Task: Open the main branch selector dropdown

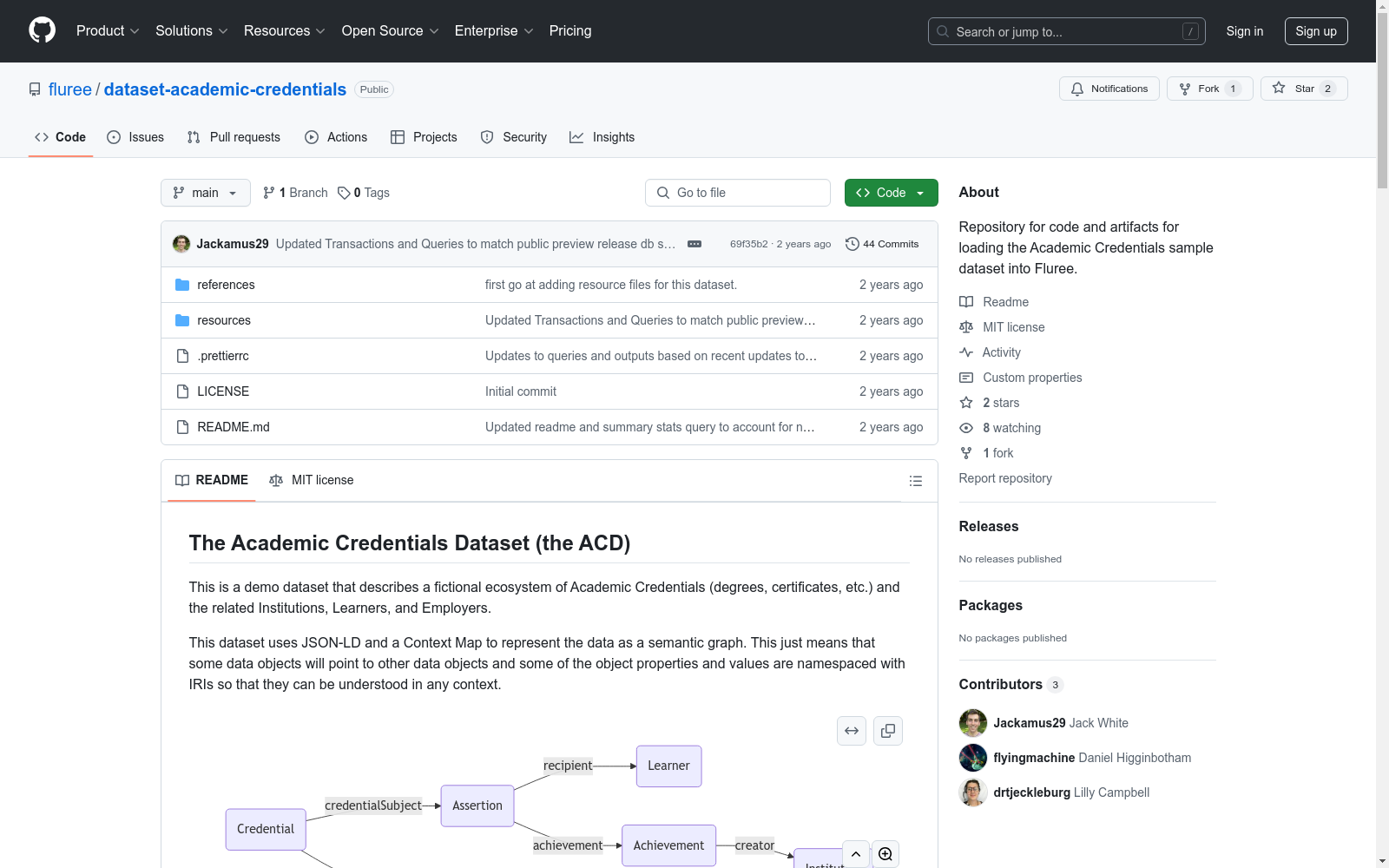Action: coord(206,193)
